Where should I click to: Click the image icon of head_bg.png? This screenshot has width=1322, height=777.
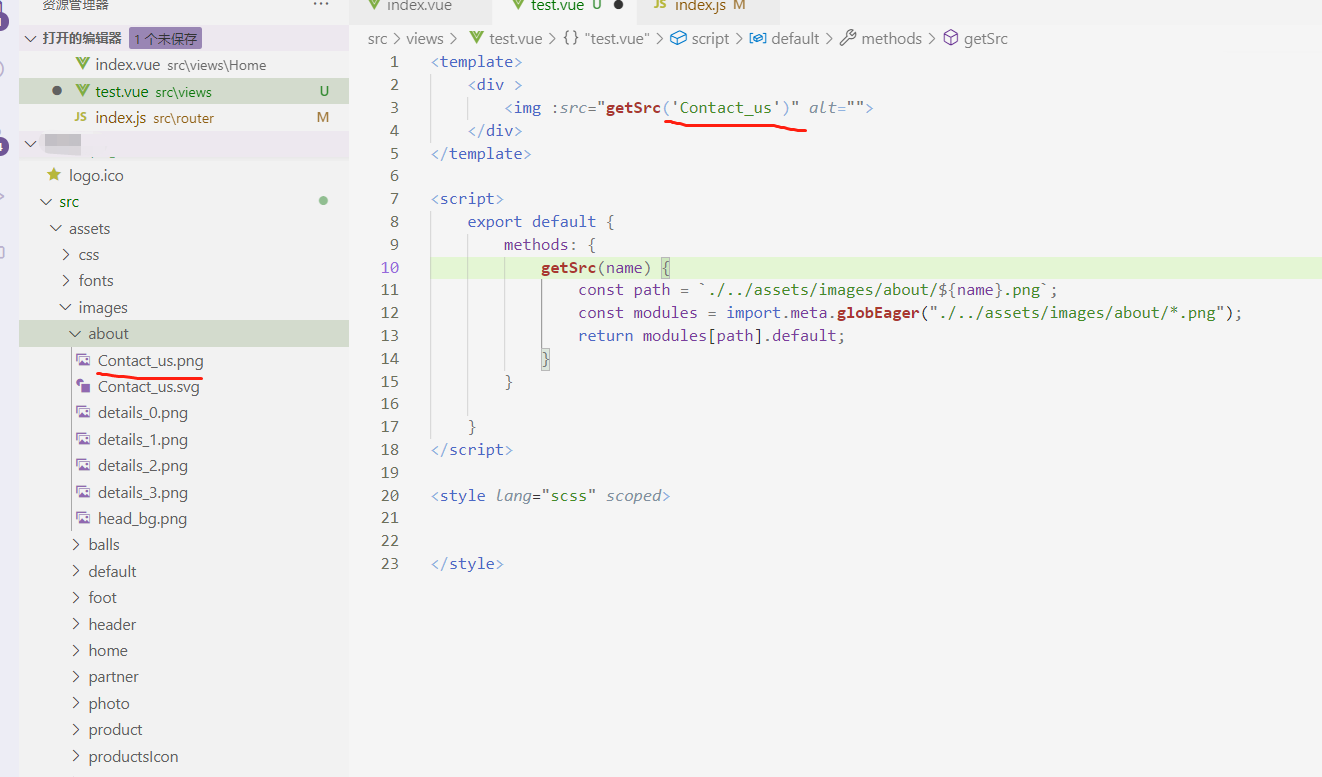pyautogui.click(x=83, y=518)
